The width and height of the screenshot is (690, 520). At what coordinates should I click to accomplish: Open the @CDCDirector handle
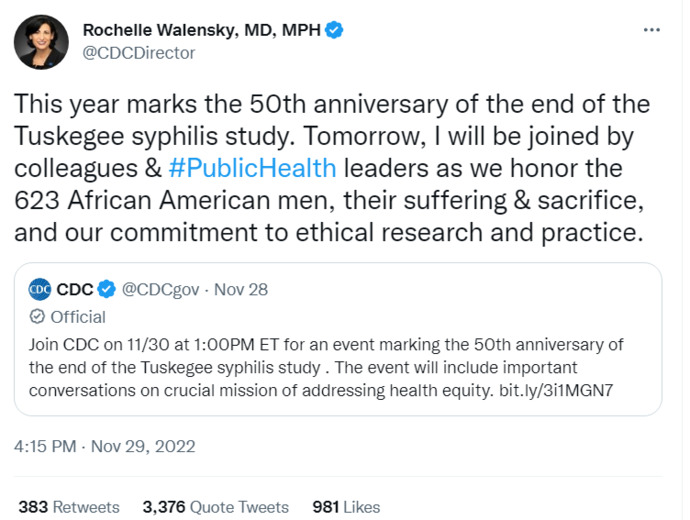click(139, 53)
